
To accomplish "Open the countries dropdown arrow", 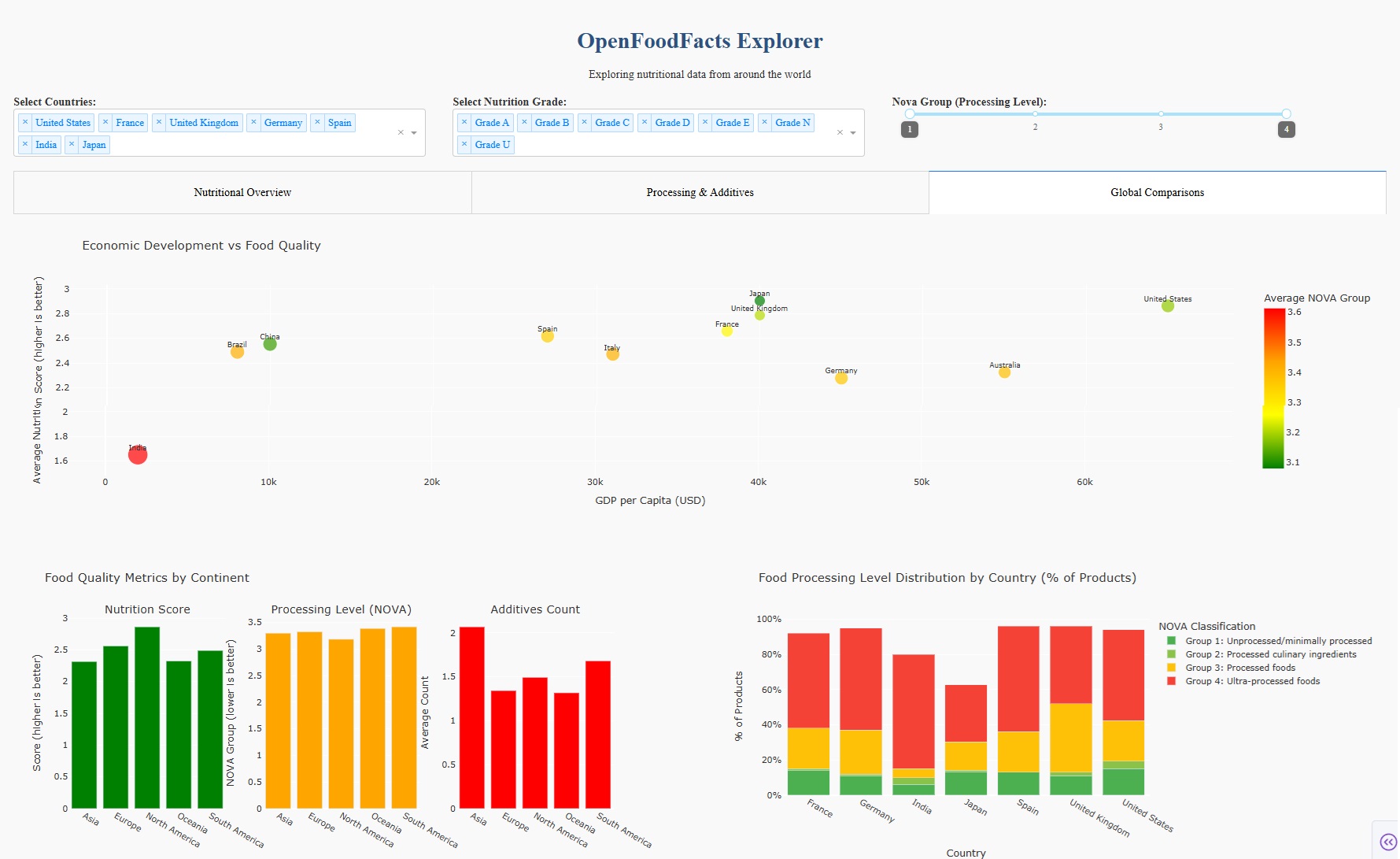I will tap(414, 133).
